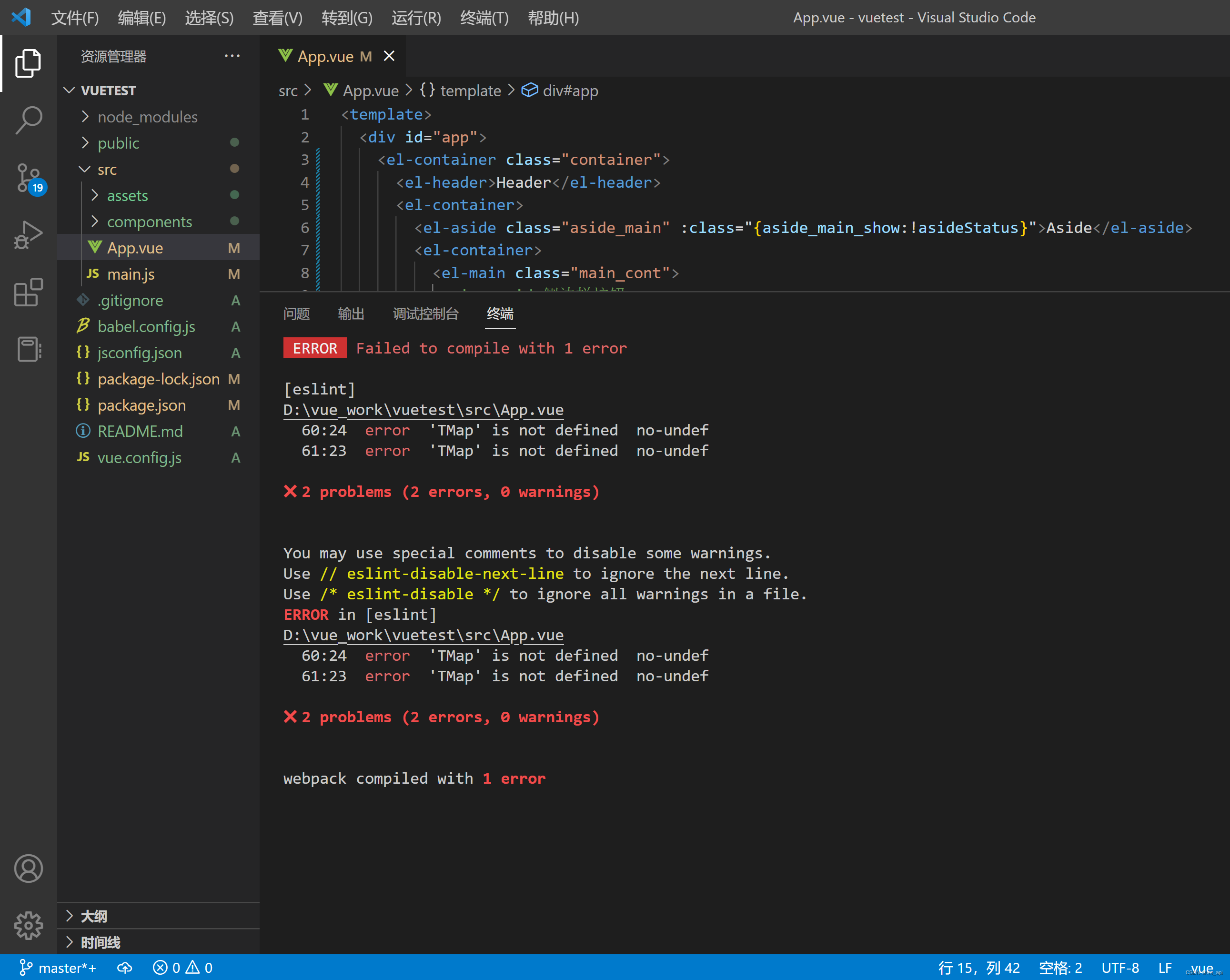Open the 终端(T) menu
1230x980 pixels.
[484, 18]
